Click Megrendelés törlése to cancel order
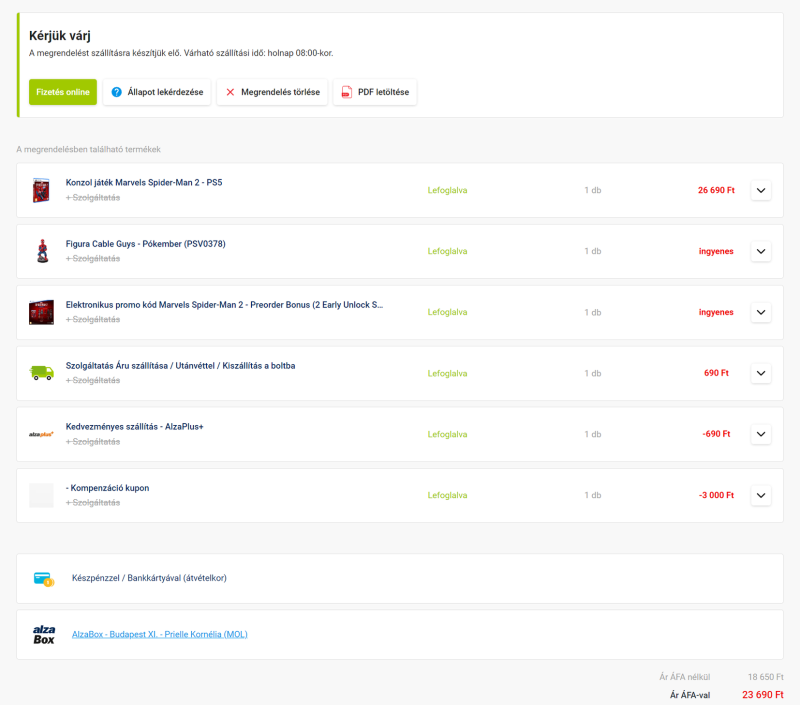This screenshot has height=705, width=800. (272, 92)
